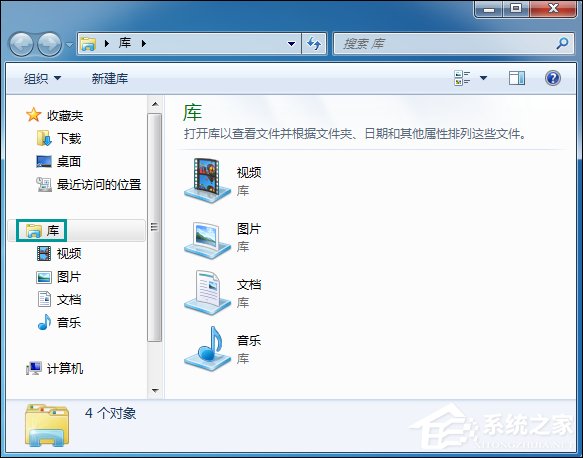583x458 pixels.
Task: Click the sidebar scrollbar thumb
Action: (155, 227)
